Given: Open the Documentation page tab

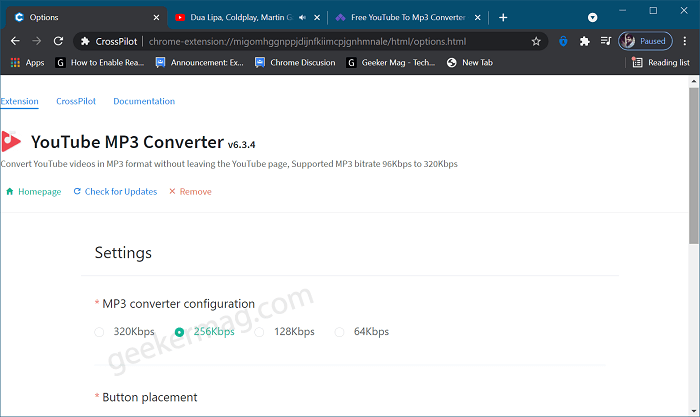Looking at the screenshot, I should (144, 101).
